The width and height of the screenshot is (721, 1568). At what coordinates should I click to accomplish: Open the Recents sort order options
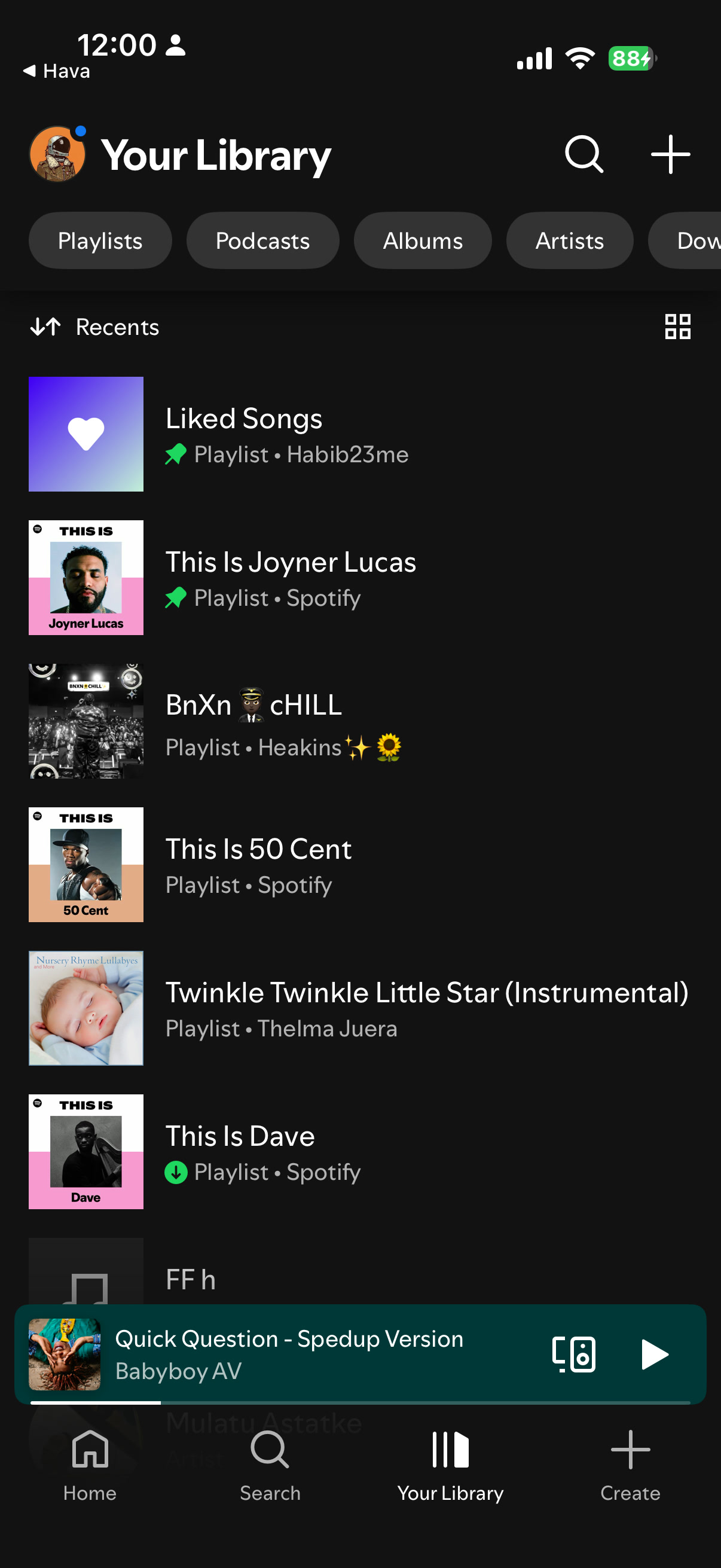pyautogui.click(x=95, y=327)
